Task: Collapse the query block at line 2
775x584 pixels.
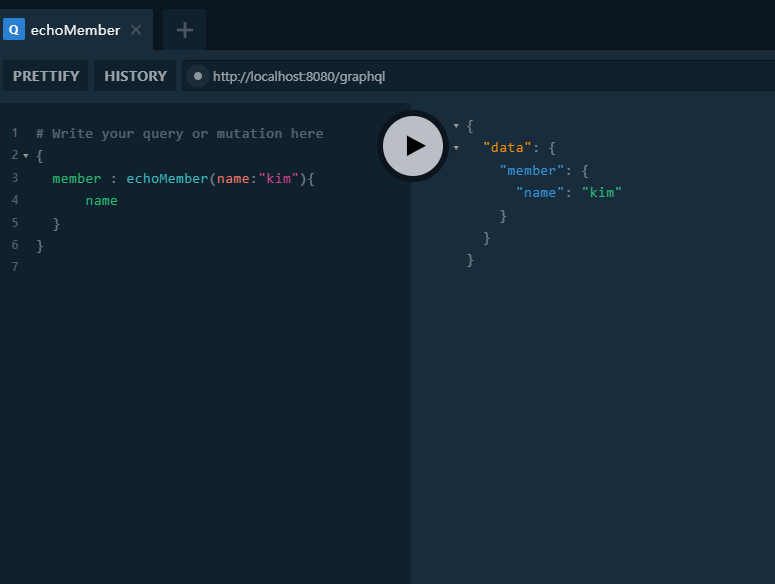Action: click(x=26, y=156)
